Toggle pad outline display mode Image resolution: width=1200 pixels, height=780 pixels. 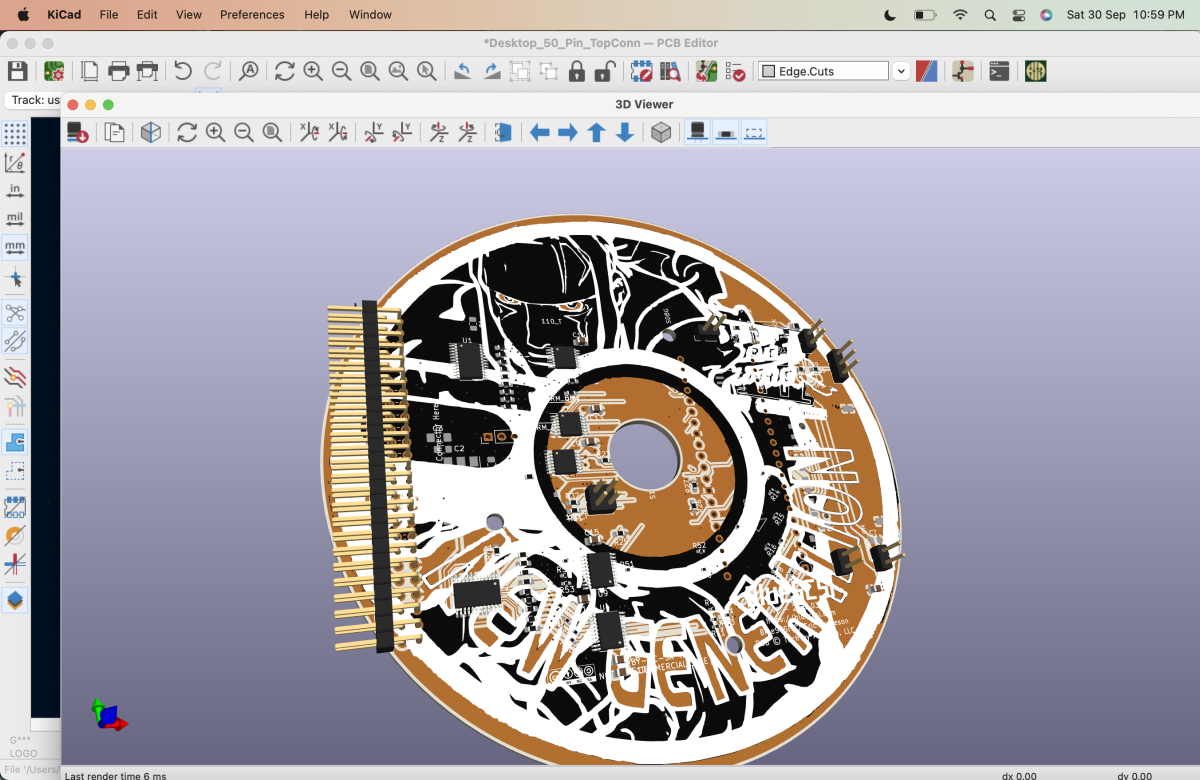point(15,507)
